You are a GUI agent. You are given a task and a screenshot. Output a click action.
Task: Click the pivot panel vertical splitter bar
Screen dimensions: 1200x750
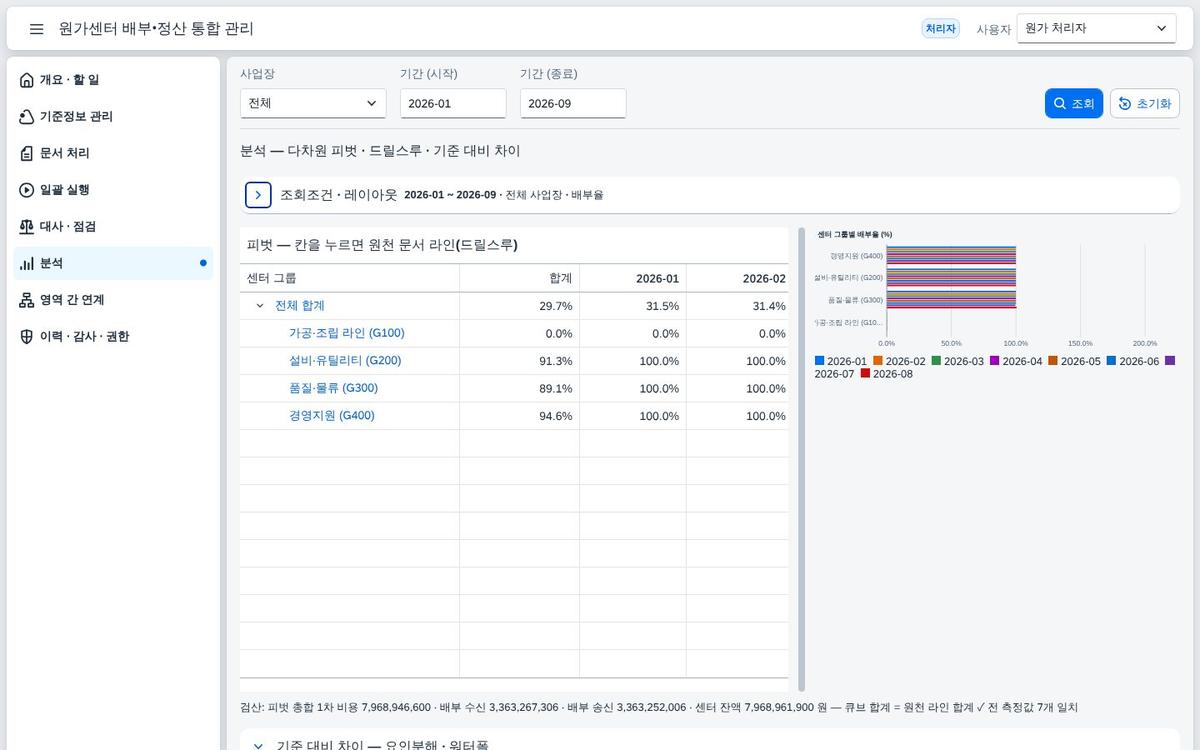point(801,460)
